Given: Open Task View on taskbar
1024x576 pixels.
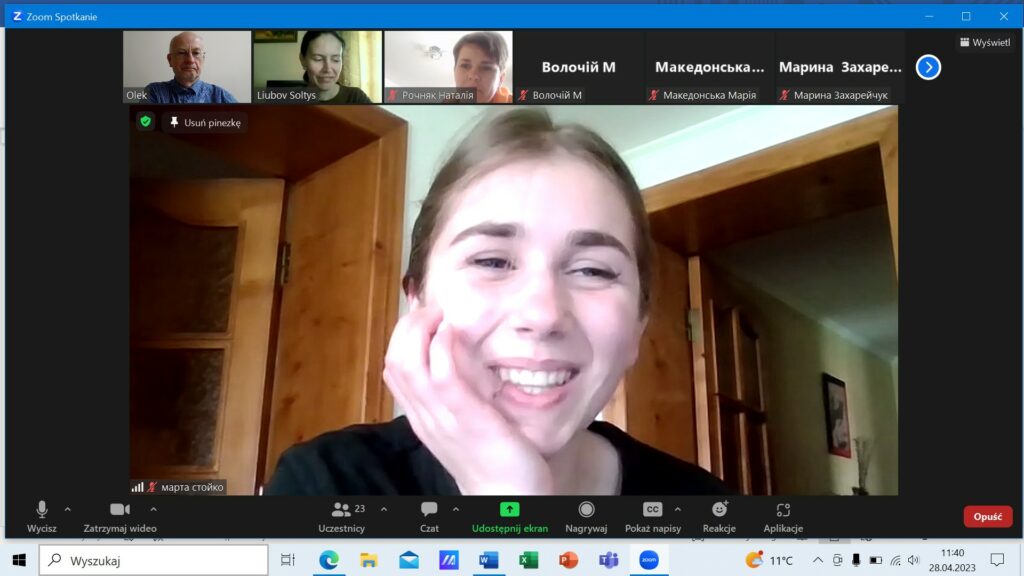Looking at the screenshot, I should 287,560.
